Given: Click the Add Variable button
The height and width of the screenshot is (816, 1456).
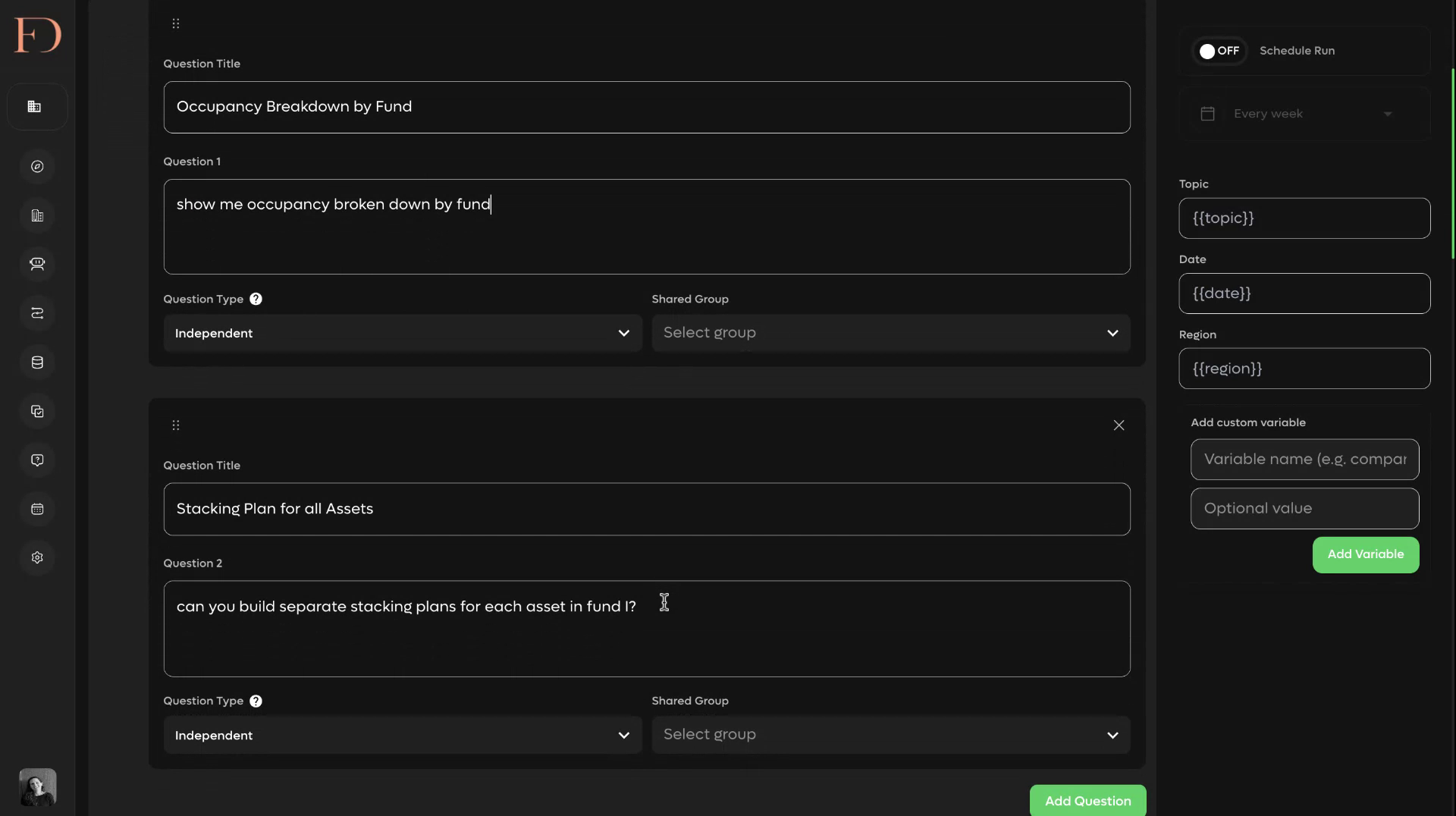Looking at the screenshot, I should pos(1365,554).
